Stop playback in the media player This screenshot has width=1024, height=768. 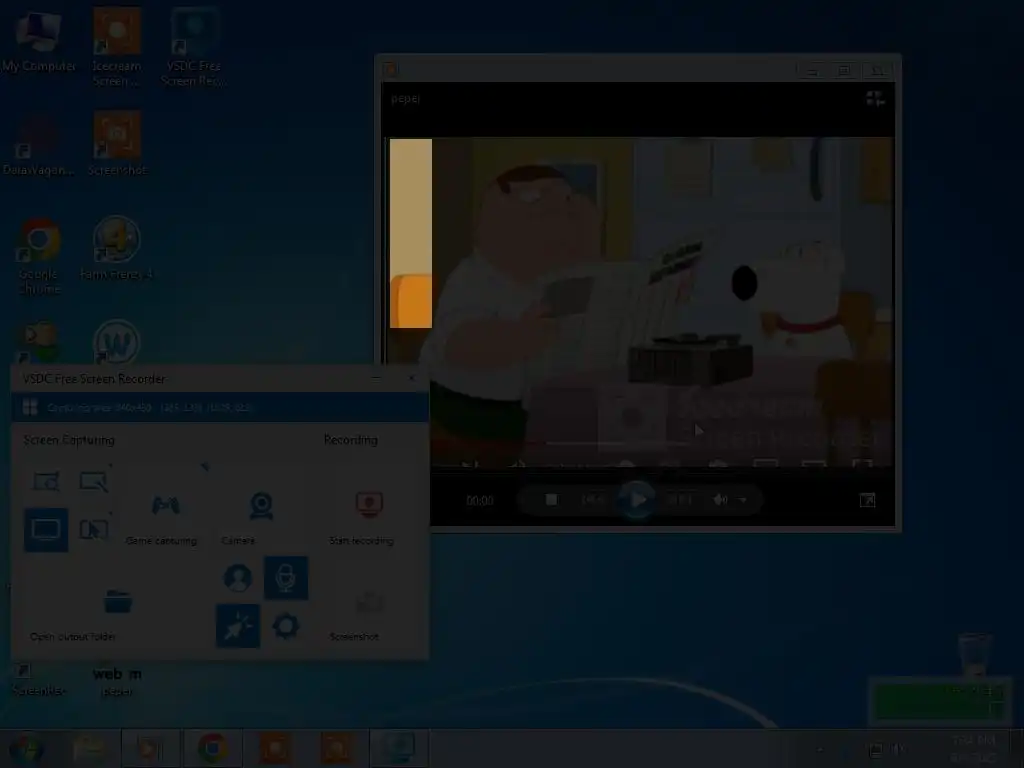coord(552,500)
